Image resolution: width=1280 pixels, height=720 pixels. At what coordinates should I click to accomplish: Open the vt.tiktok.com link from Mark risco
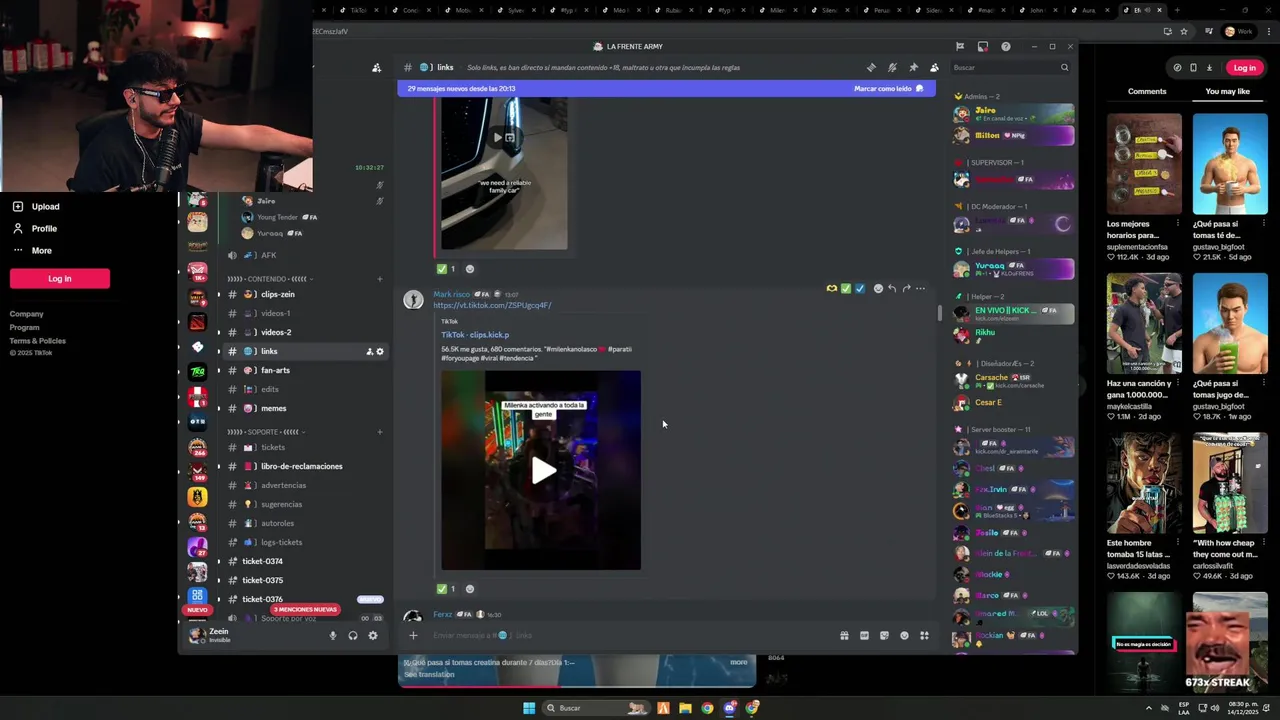[x=492, y=305]
